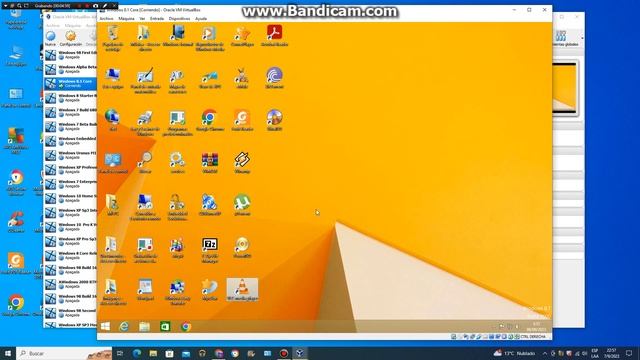Select Windows 98 First Edition VM in list
Viewport: 640px width, 360px height.
pos(70,55)
